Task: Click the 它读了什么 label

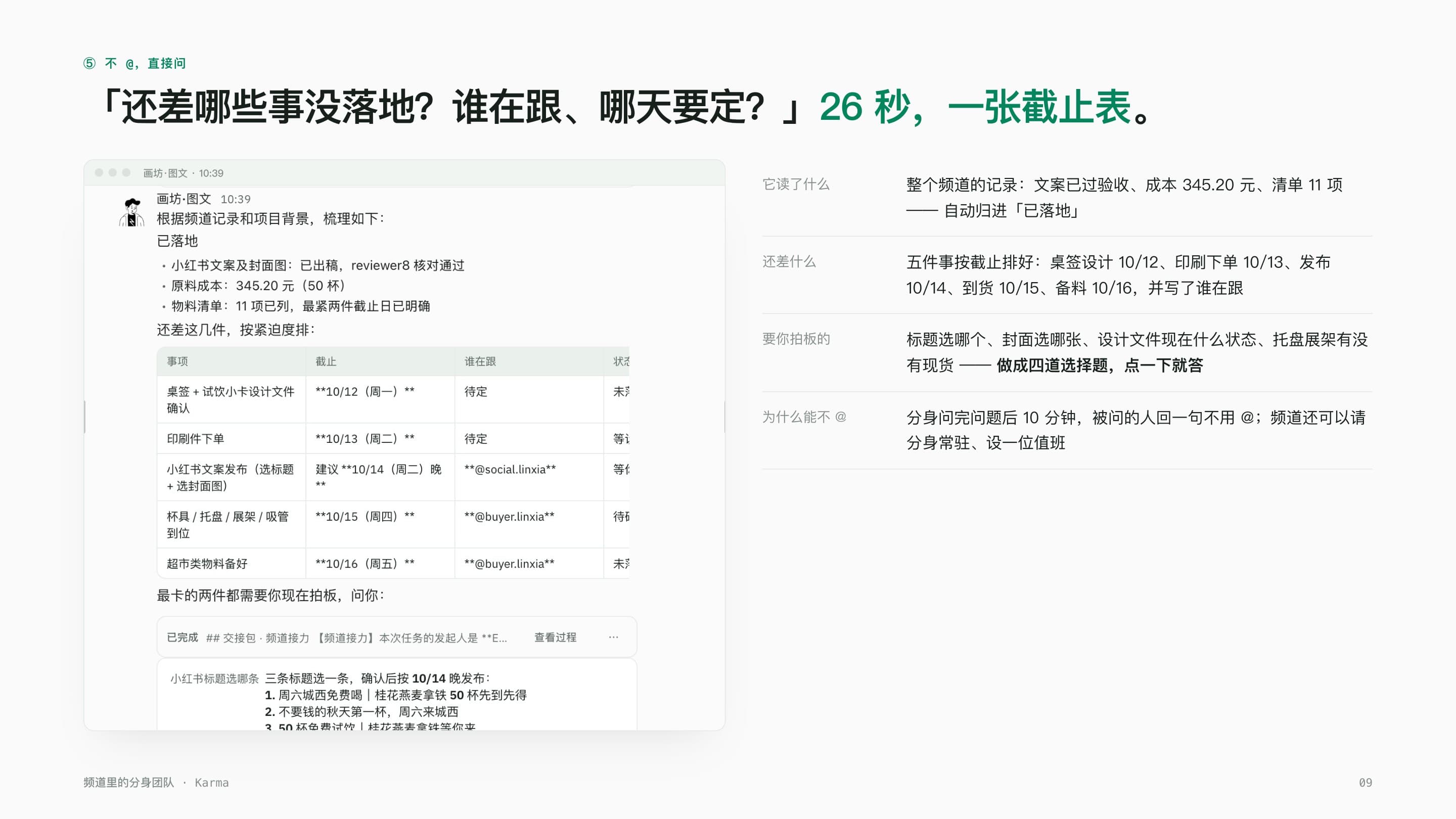Action: coord(796,184)
